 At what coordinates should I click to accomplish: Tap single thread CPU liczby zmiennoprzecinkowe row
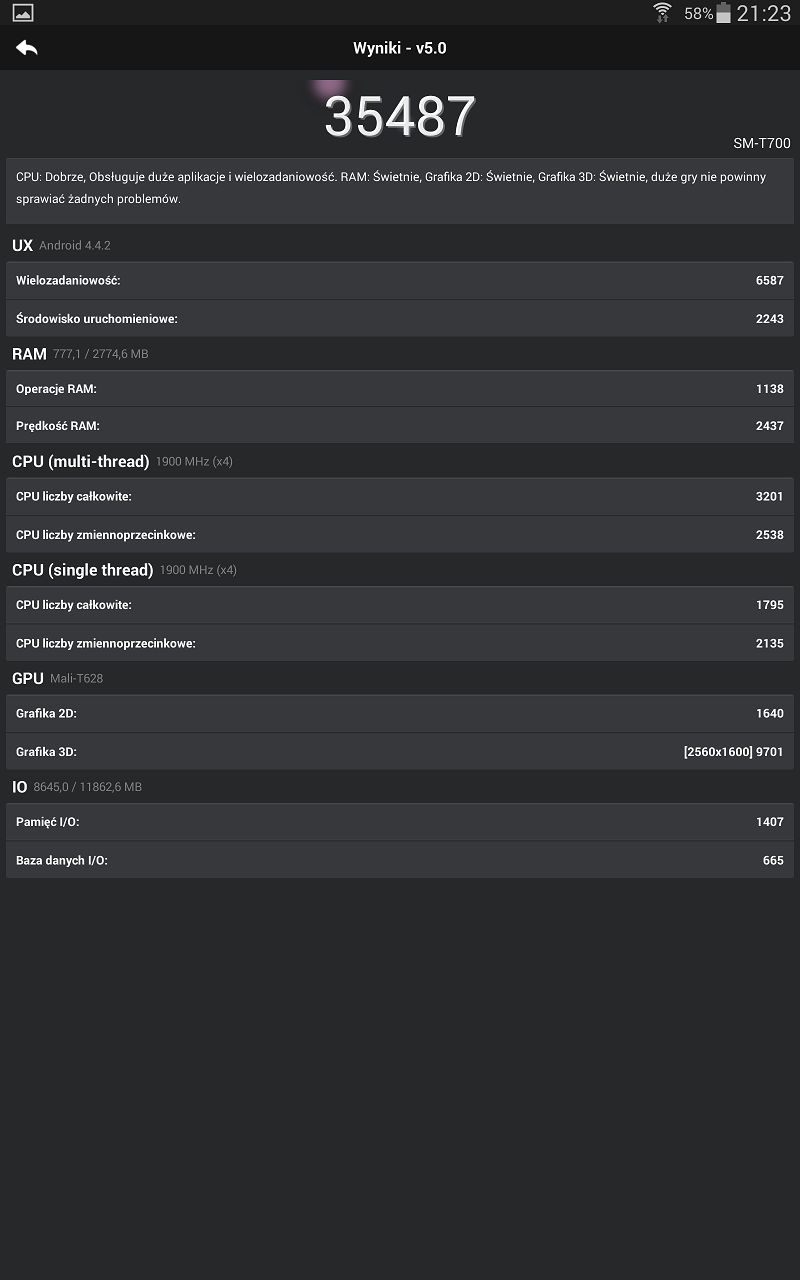coord(400,643)
